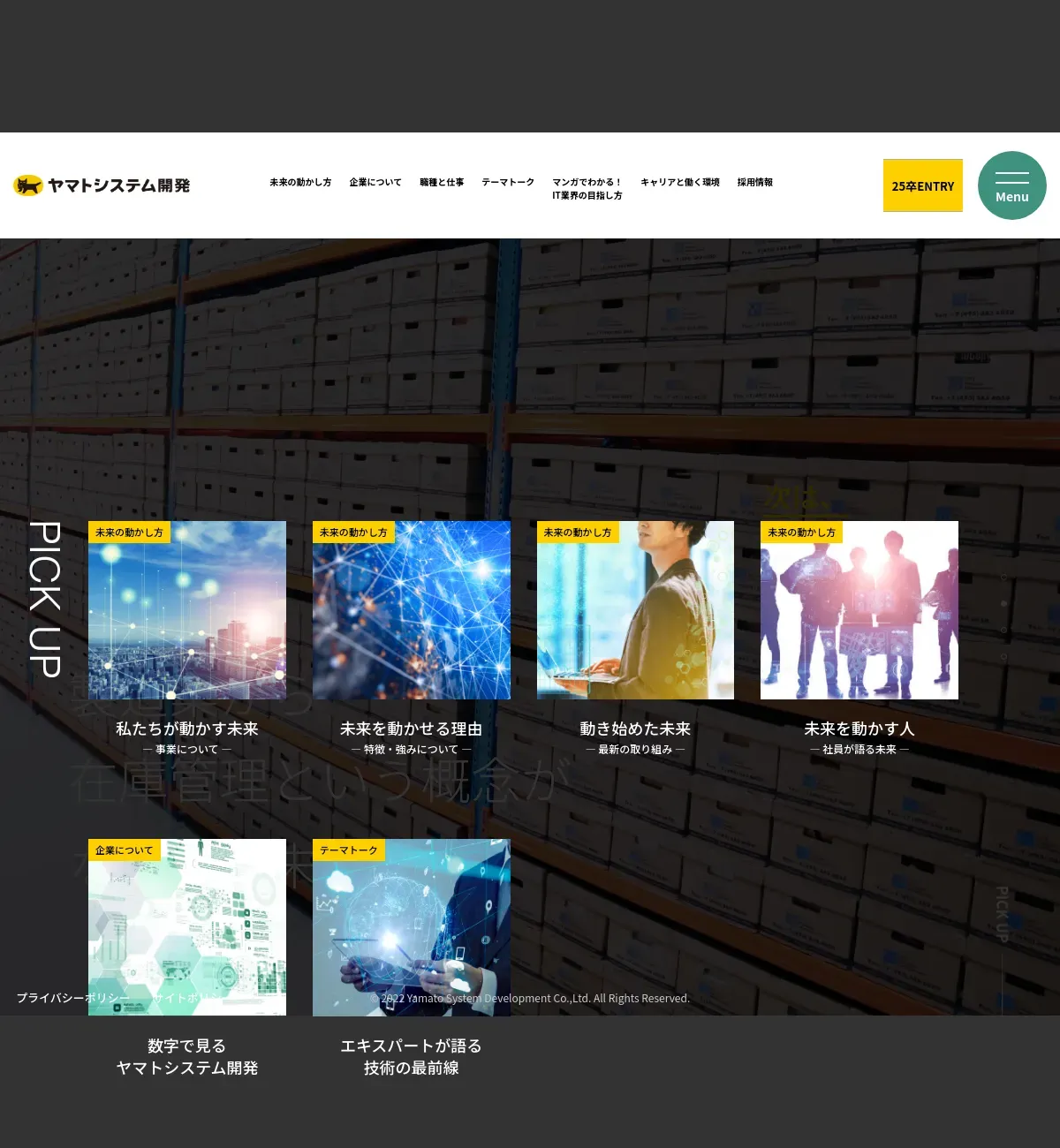Open the 職種と仕事 nav item
The image size is (1060, 1148).
[x=442, y=182]
